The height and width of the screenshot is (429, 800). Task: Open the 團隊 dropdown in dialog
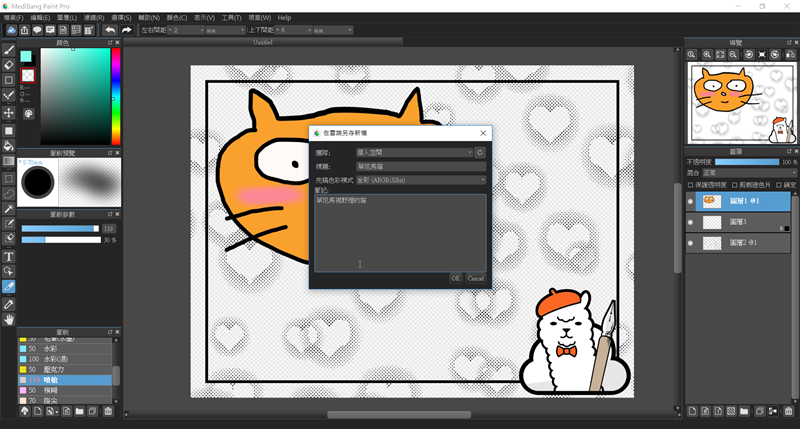tap(414, 153)
